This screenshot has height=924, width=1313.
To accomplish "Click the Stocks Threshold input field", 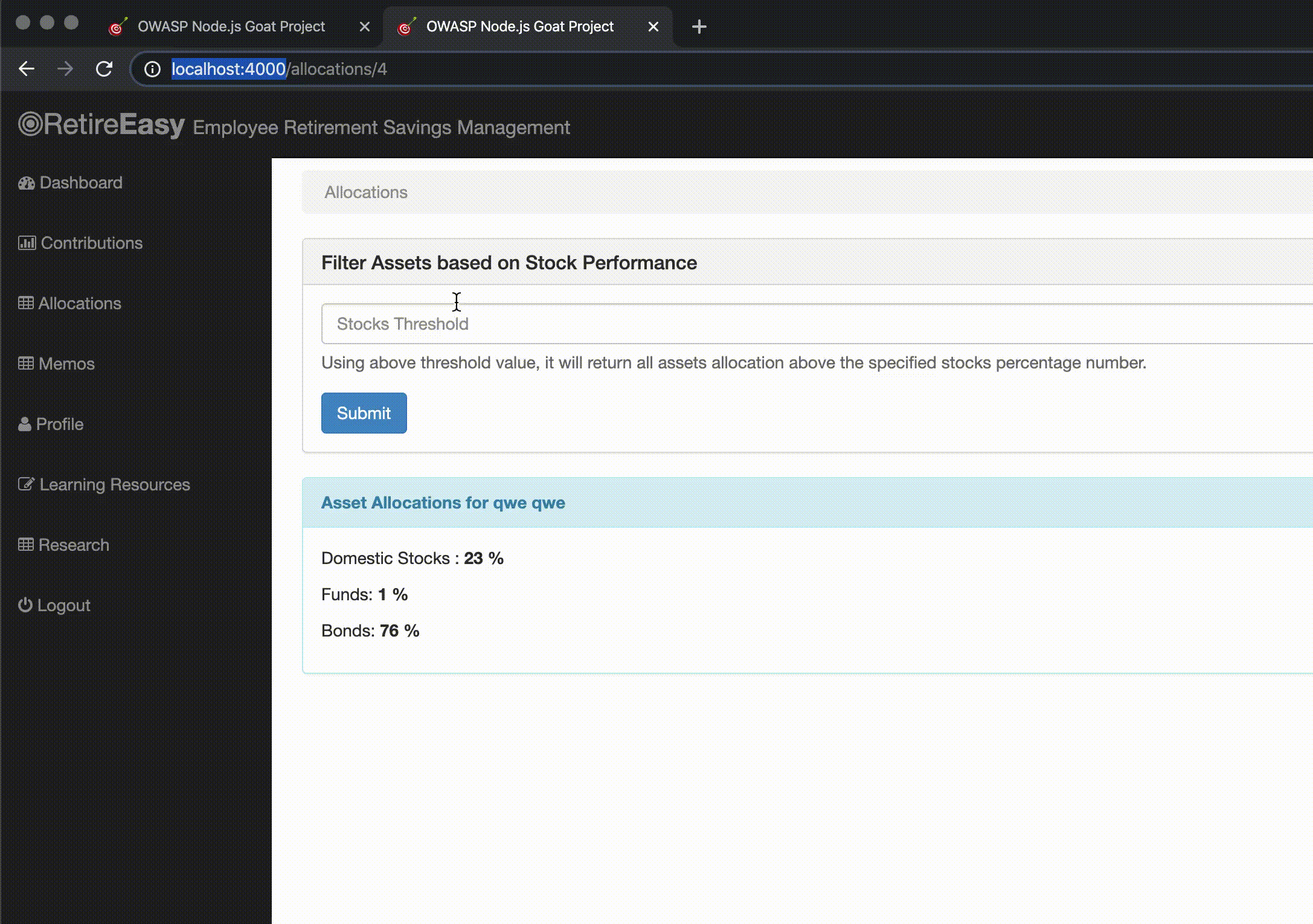I will pyautogui.click(x=811, y=324).
